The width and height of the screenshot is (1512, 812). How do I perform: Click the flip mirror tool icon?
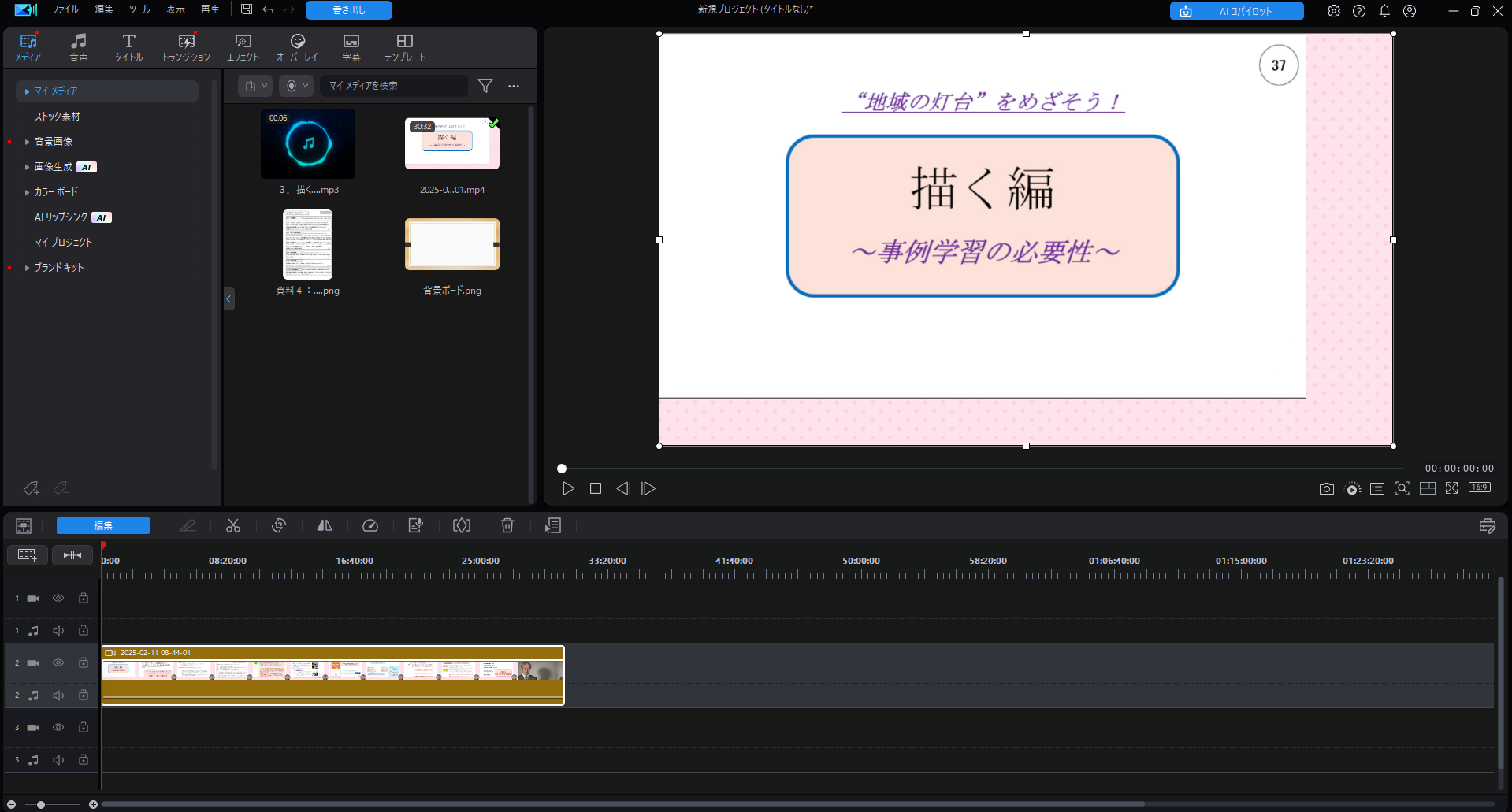[325, 525]
